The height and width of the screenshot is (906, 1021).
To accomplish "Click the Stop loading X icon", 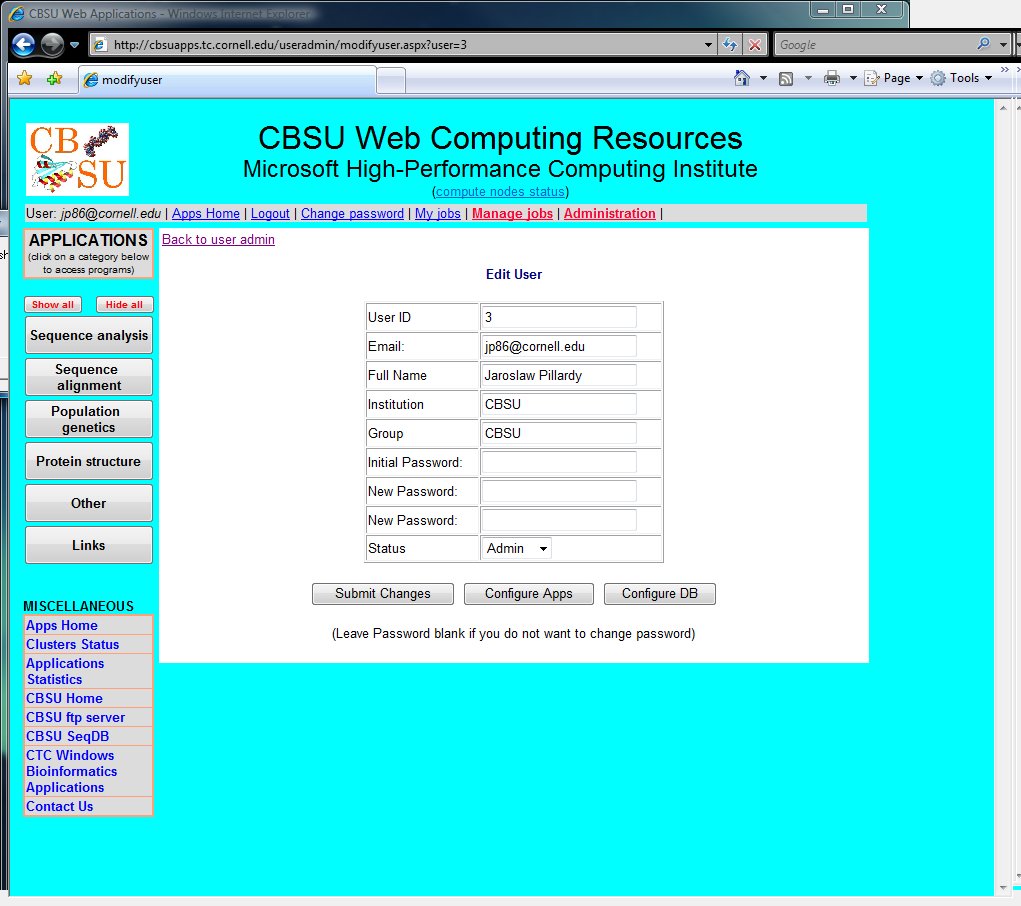I will point(755,45).
